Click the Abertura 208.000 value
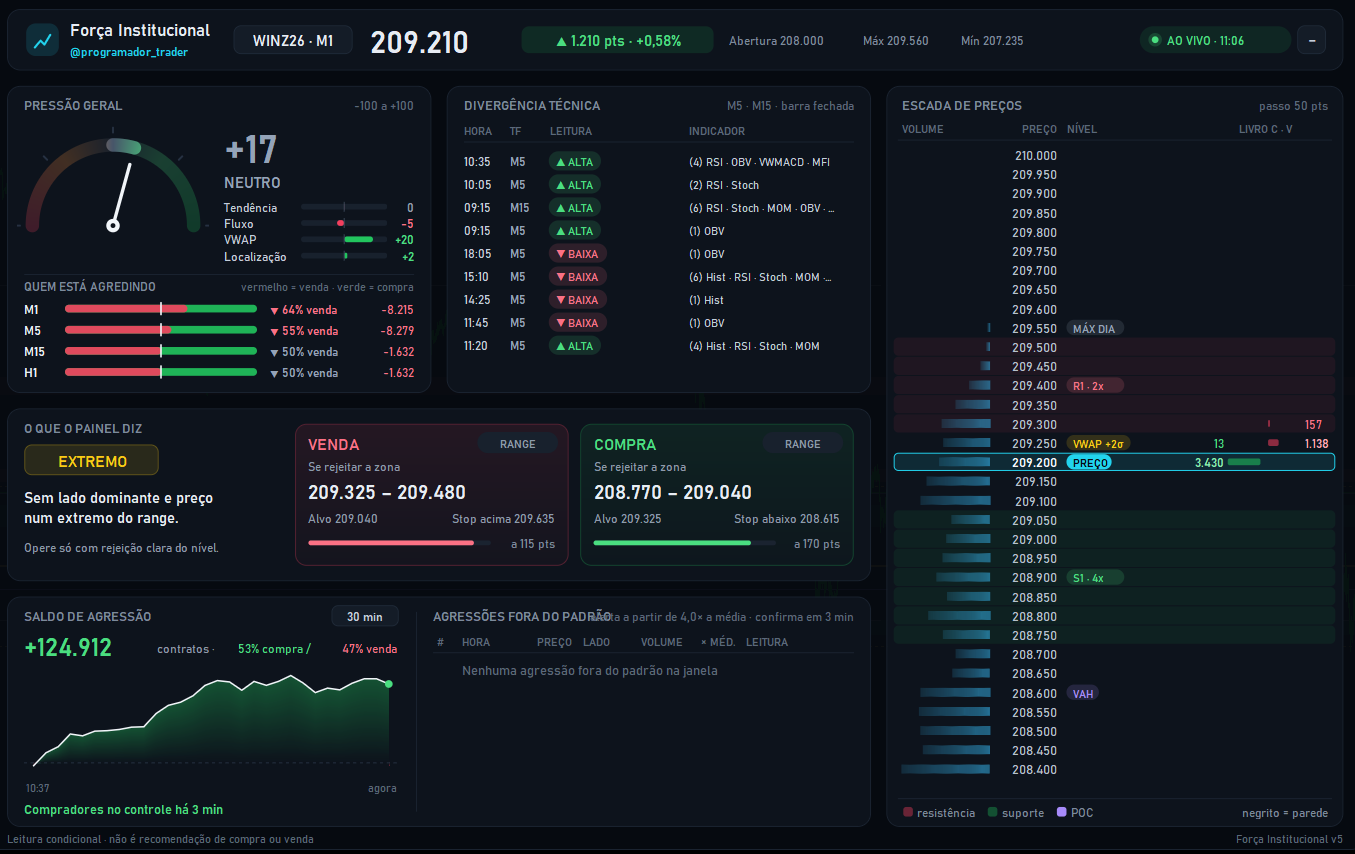 click(776, 41)
